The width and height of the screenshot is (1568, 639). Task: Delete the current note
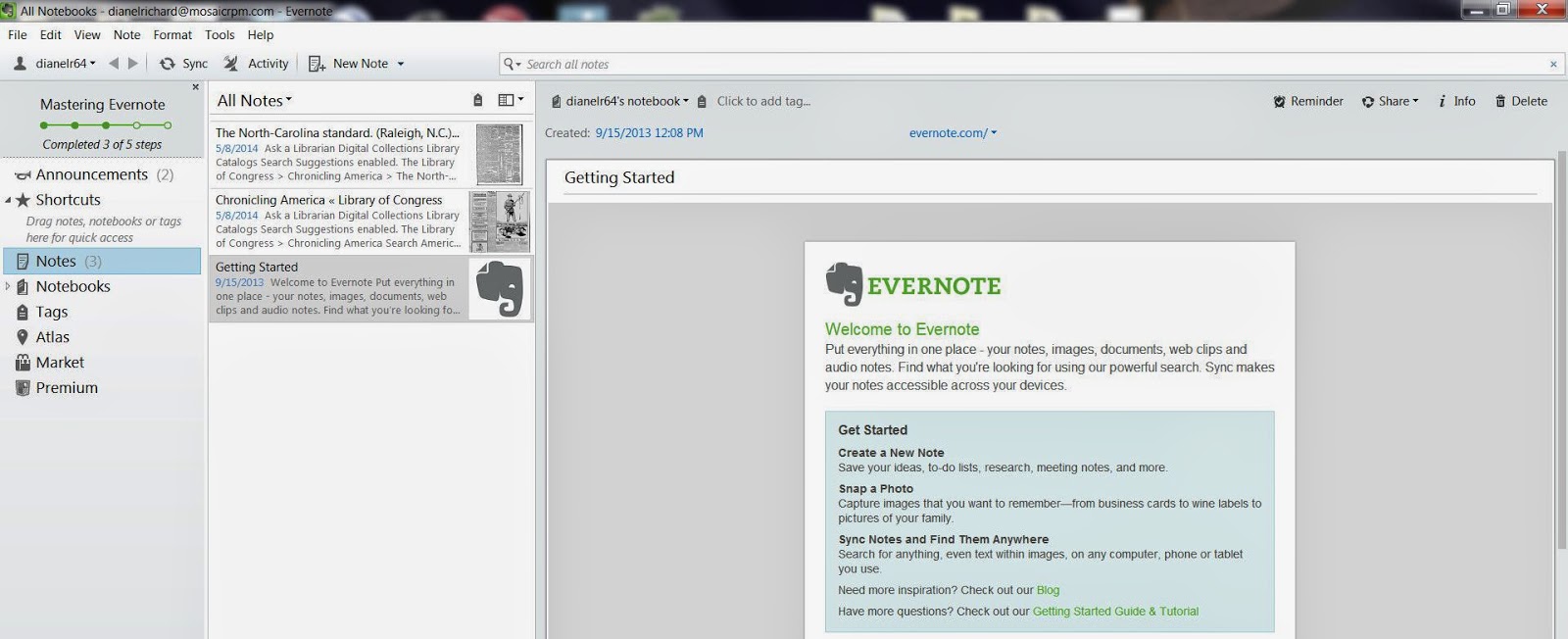click(1521, 101)
